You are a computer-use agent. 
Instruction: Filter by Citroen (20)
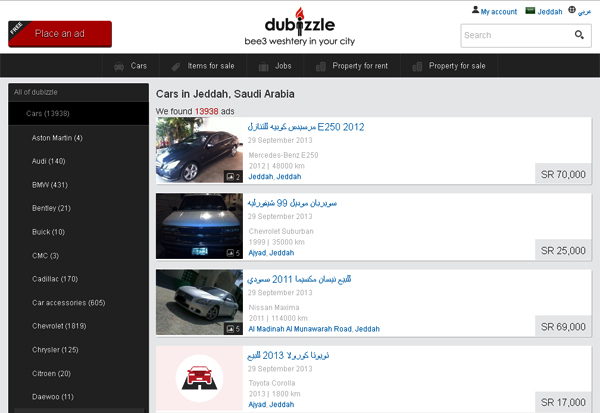51,374
